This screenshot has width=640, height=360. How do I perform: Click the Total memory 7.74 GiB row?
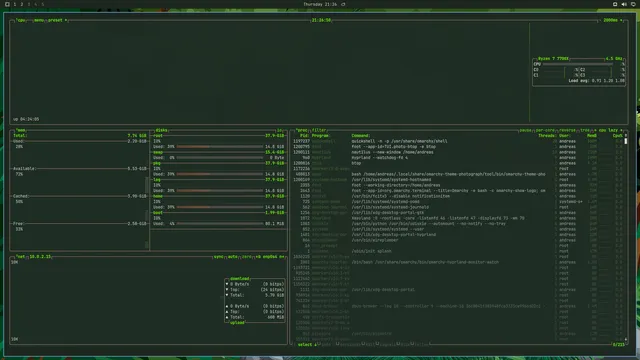tap(80, 136)
